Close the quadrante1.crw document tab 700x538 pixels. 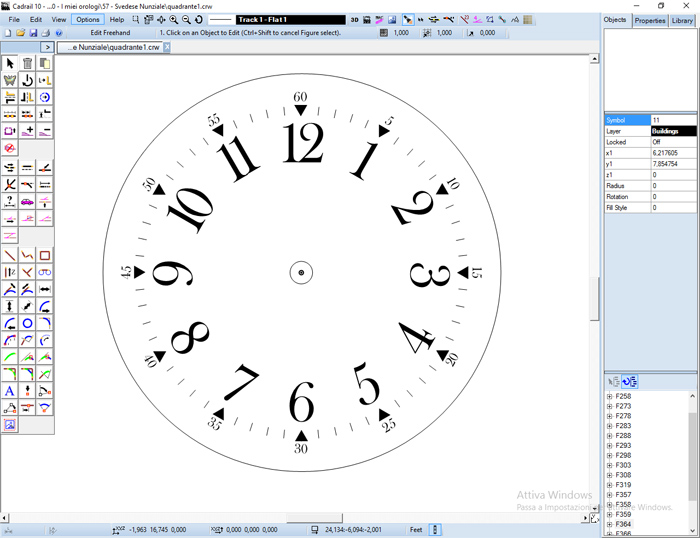pos(167,47)
